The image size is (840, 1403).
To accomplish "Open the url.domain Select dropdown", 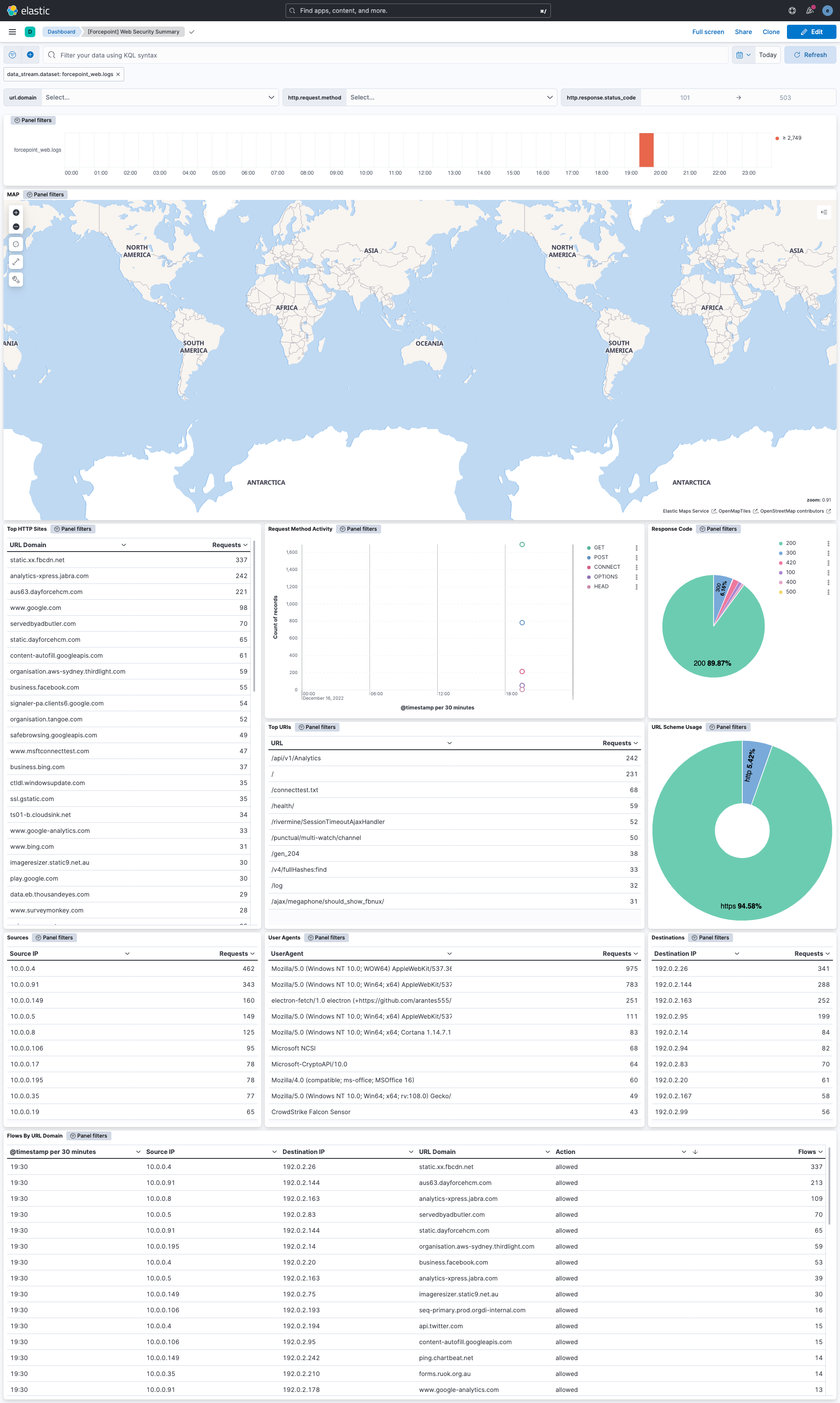I will pos(160,97).
